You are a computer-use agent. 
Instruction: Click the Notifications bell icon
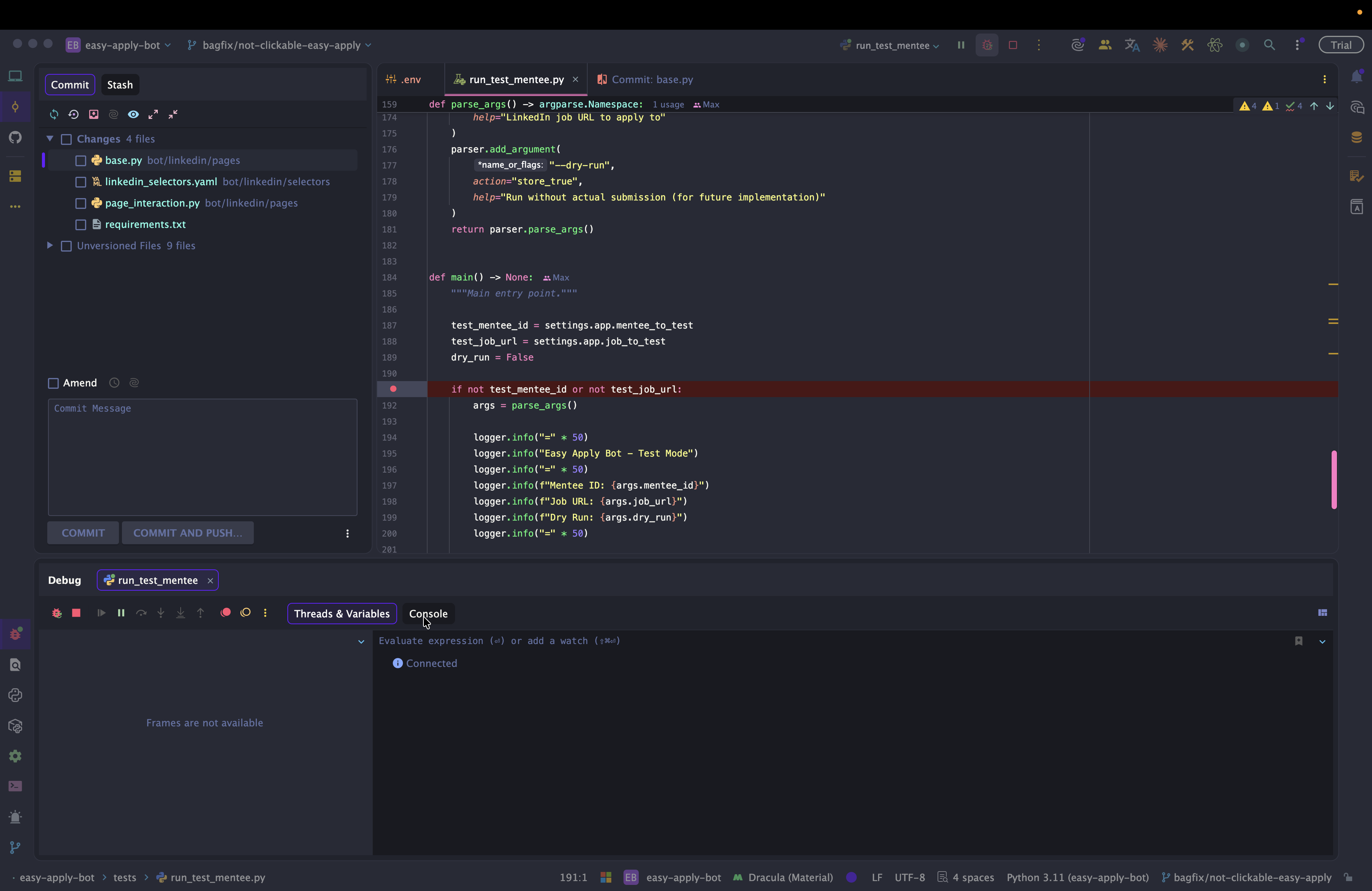(x=1356, y=77)
